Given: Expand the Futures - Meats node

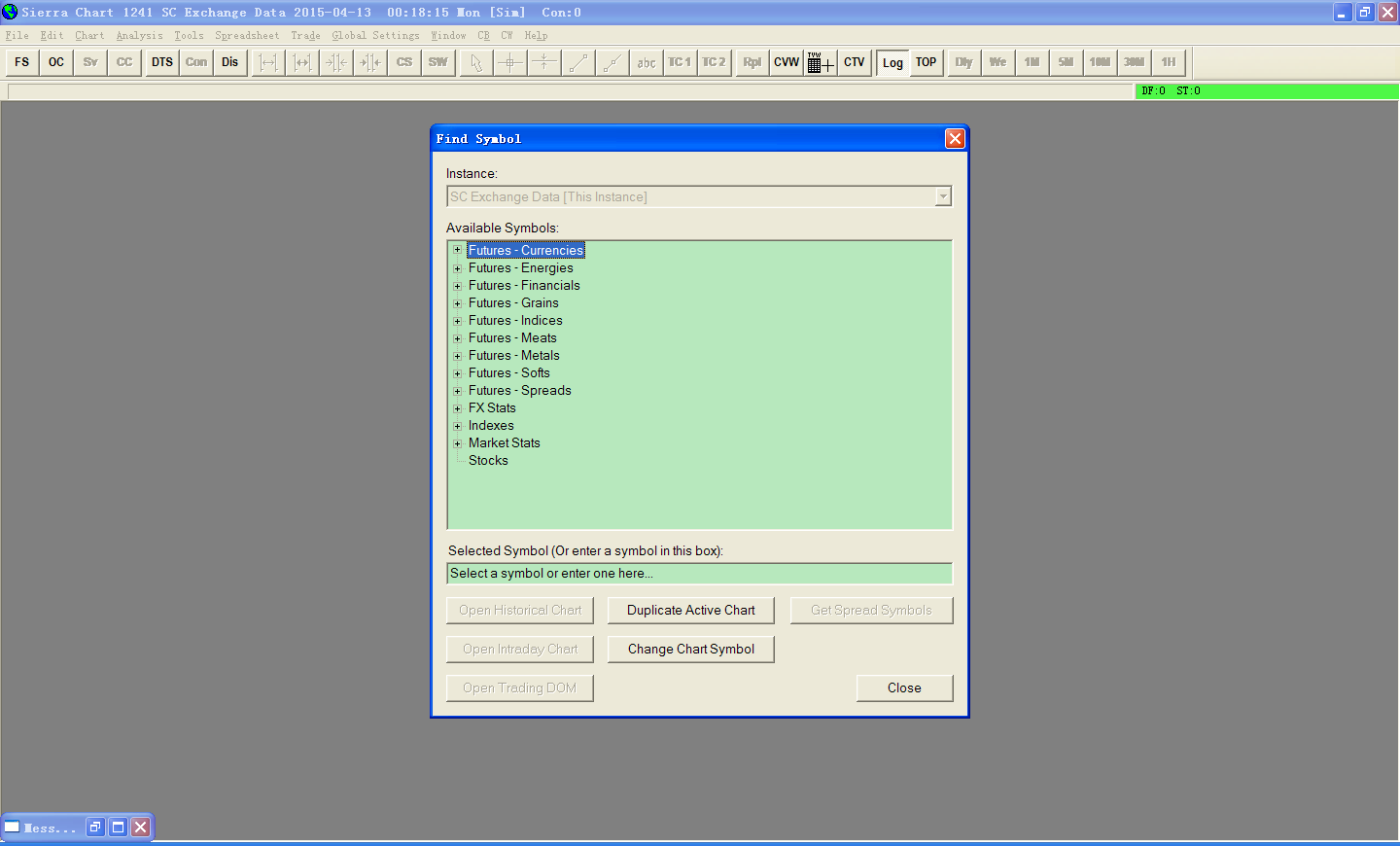Looking at the screenshot, I should (x=457, y=338).
